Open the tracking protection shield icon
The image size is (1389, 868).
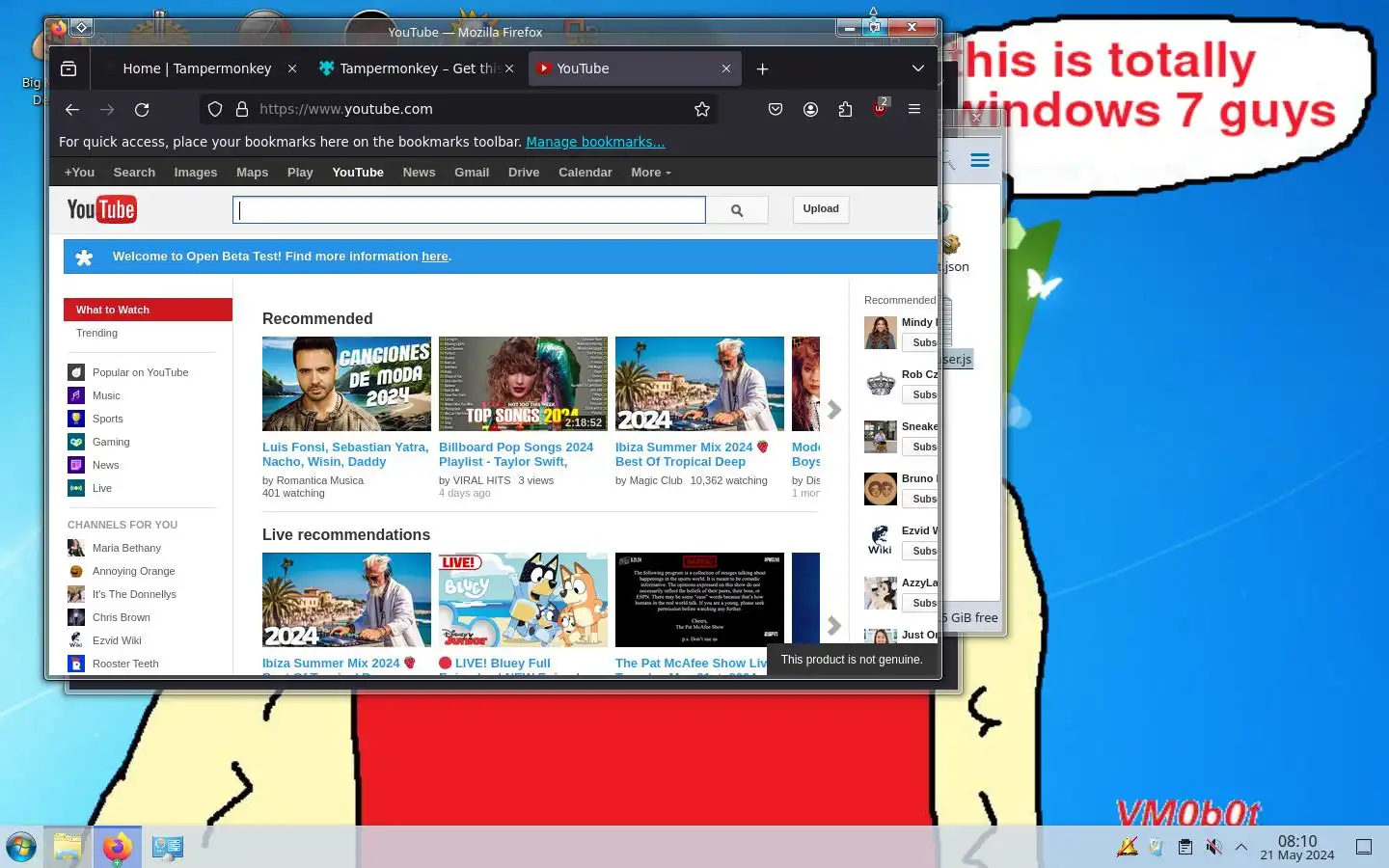(x=215, y=109)
